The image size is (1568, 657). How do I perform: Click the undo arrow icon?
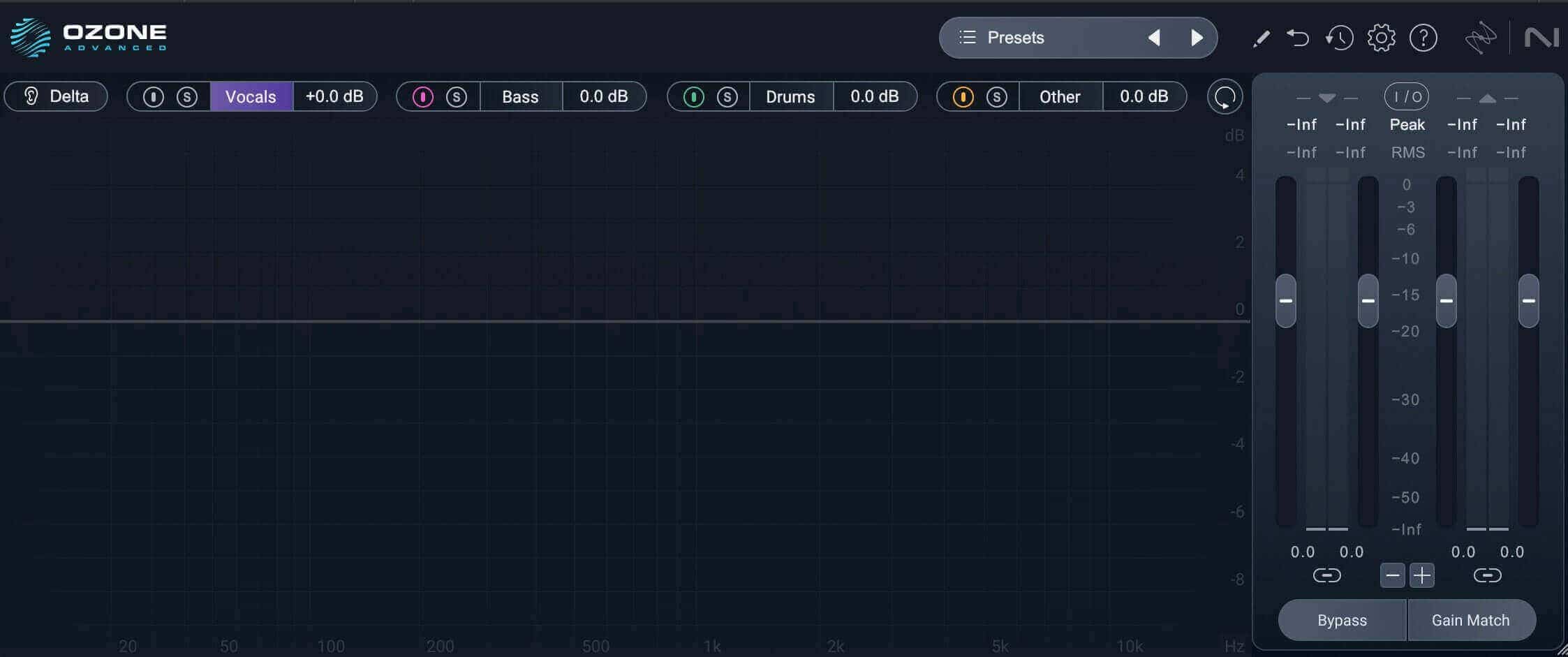[x=1298, y=38]
